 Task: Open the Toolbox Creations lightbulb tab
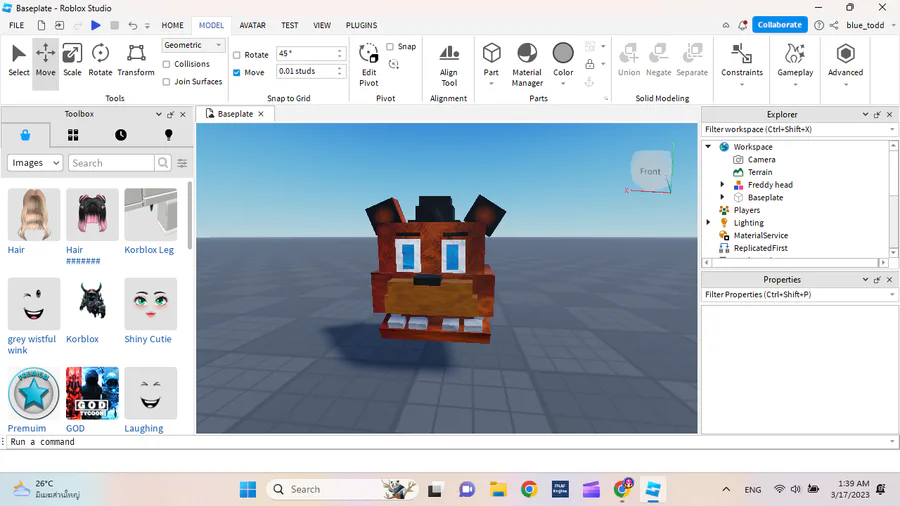click(x=169, y=135)
